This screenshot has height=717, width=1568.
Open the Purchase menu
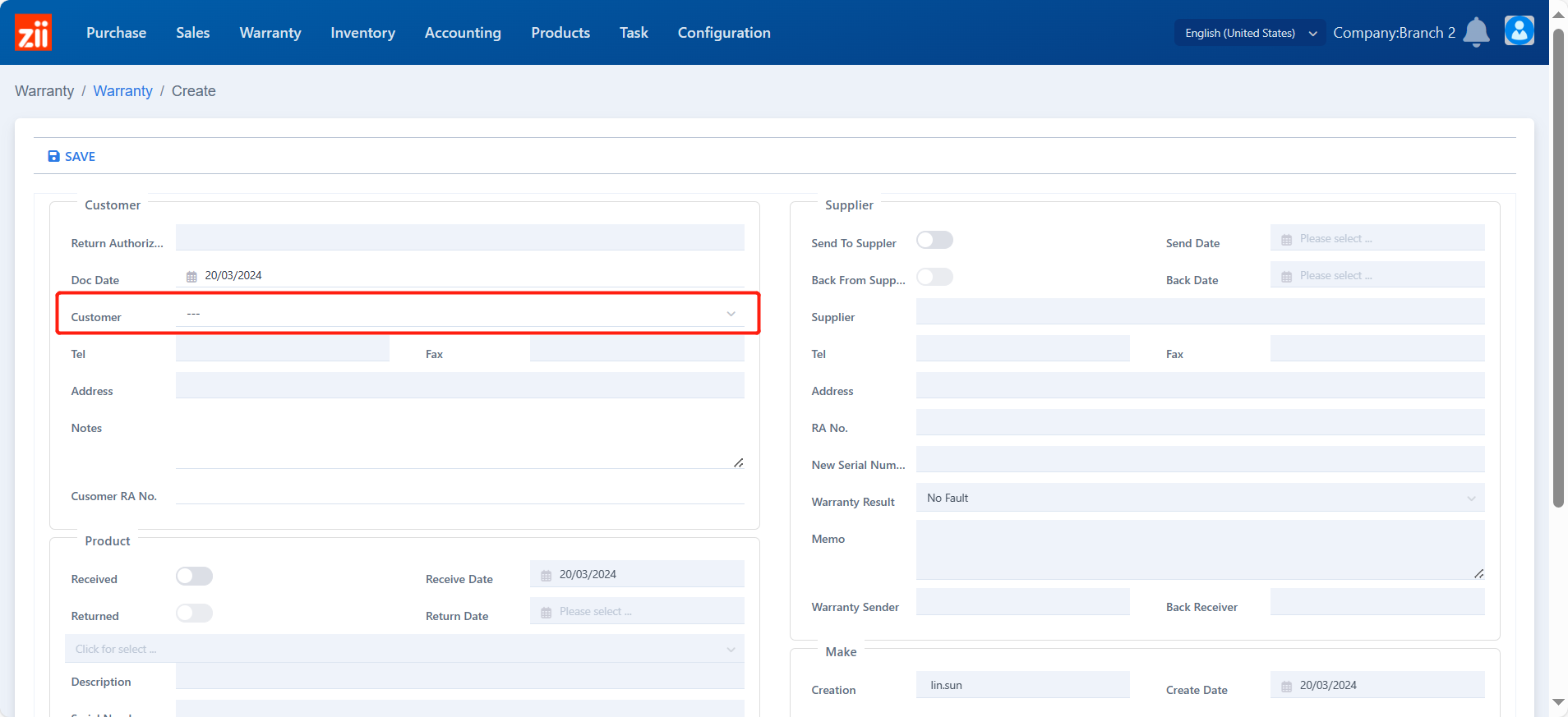click(116, 33)
